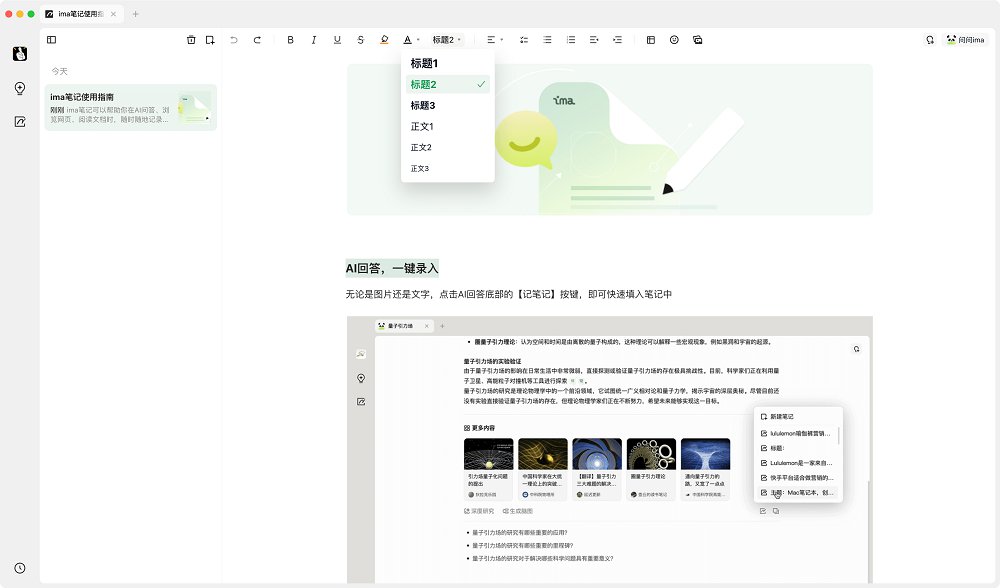
Task: Choose checked 标题2 in the style menu
Action: click(448, 84)
